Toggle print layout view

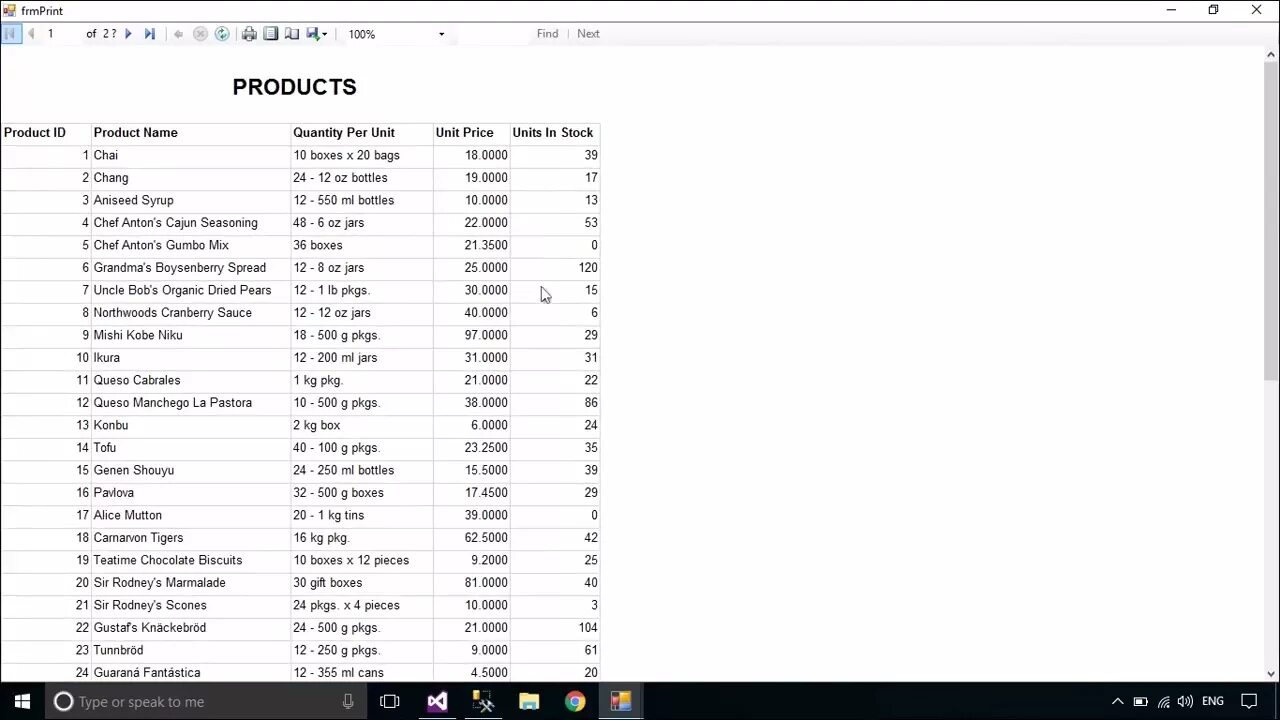(x=271, y=34)
